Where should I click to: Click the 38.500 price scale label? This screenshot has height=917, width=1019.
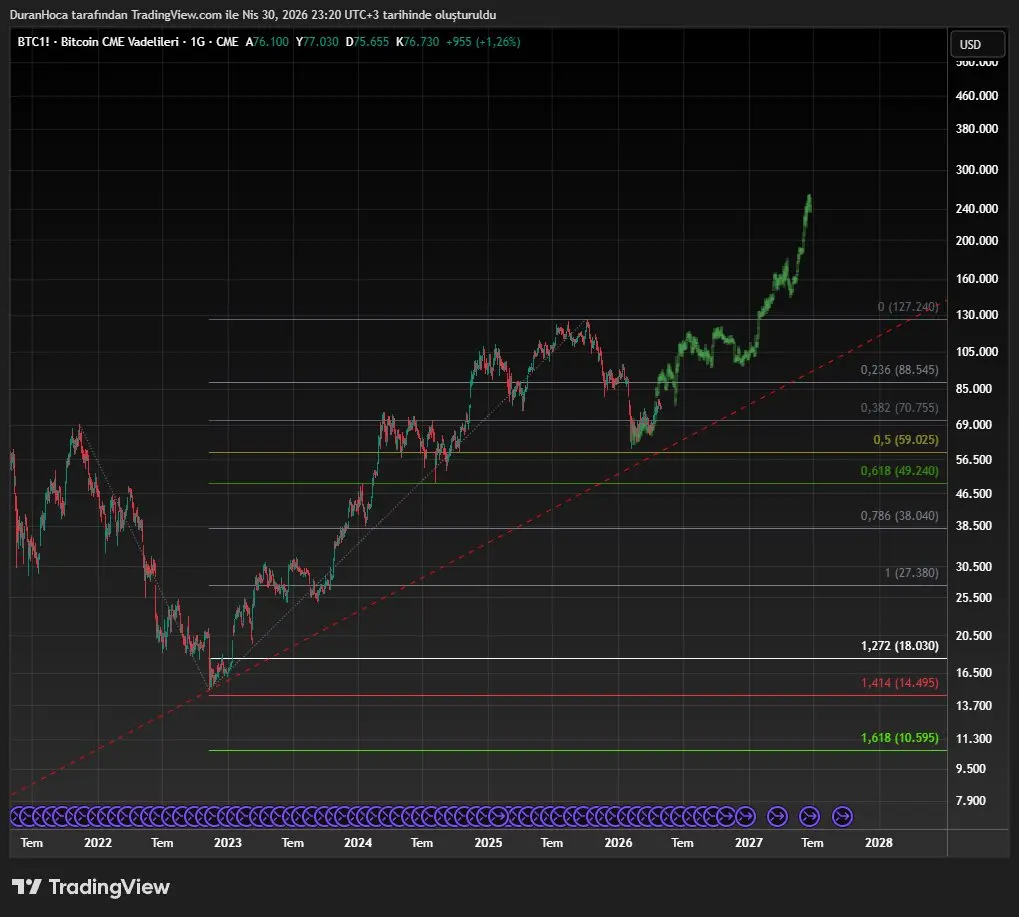click(x=974, y=525)
